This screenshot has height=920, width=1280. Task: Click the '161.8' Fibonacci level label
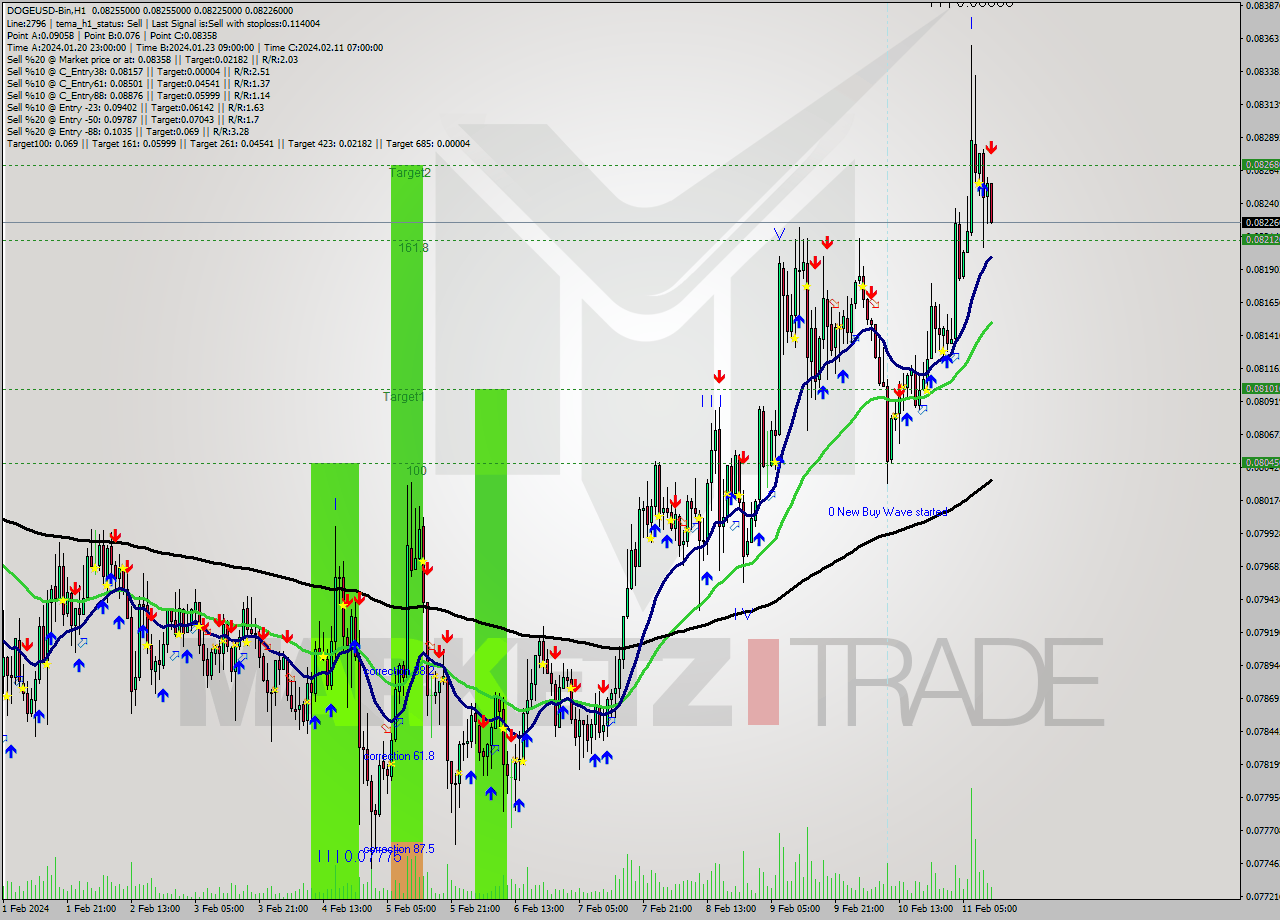click(x=414, y=247)
